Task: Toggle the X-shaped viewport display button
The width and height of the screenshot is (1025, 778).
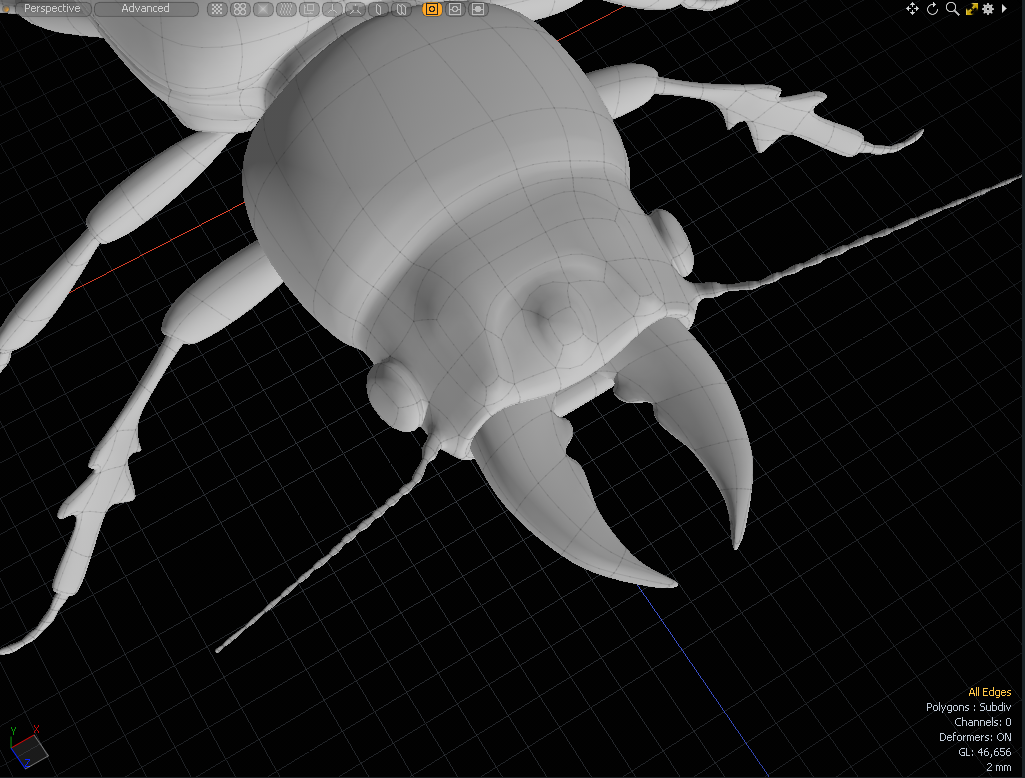Action: click(x=263, y=9)
